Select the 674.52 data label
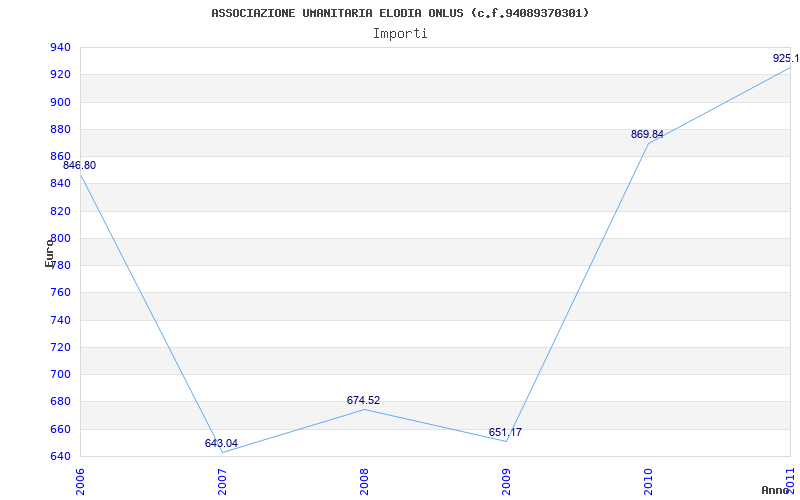 tap(363, 401)
